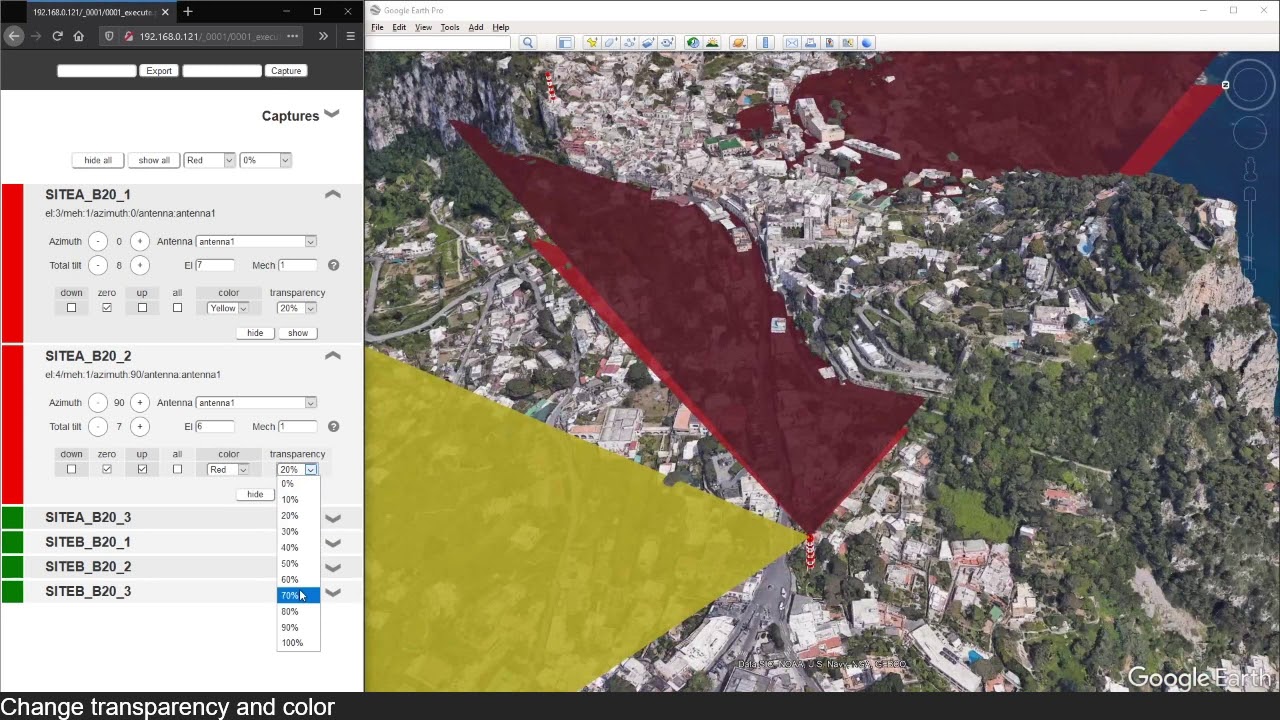Select the Add Polygon toolbar icon
The width and height of the screenshot is (1280, 720).
pyautogui.click(x=611, y=42)
